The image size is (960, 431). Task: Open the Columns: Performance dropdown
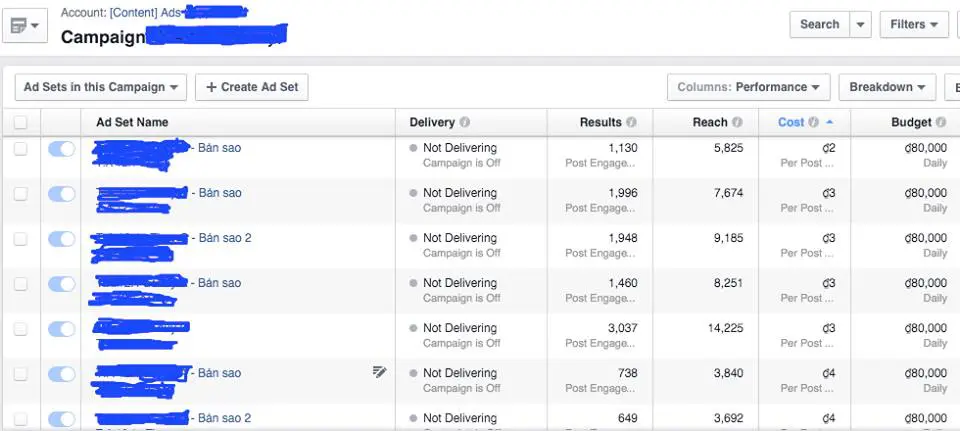pos(748,87)
